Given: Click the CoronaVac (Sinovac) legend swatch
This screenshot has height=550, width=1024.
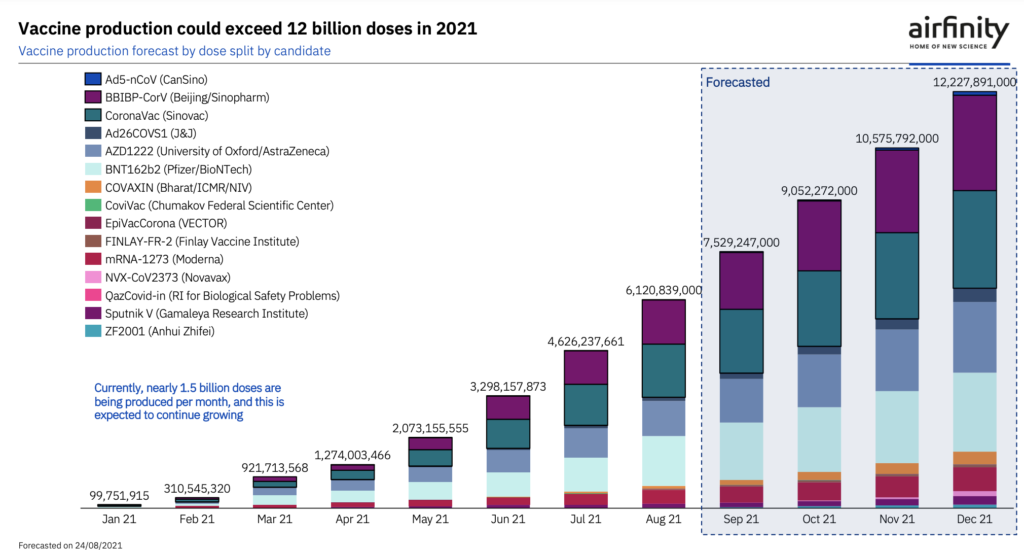Looking at the screenshot, I should [93, 115].
